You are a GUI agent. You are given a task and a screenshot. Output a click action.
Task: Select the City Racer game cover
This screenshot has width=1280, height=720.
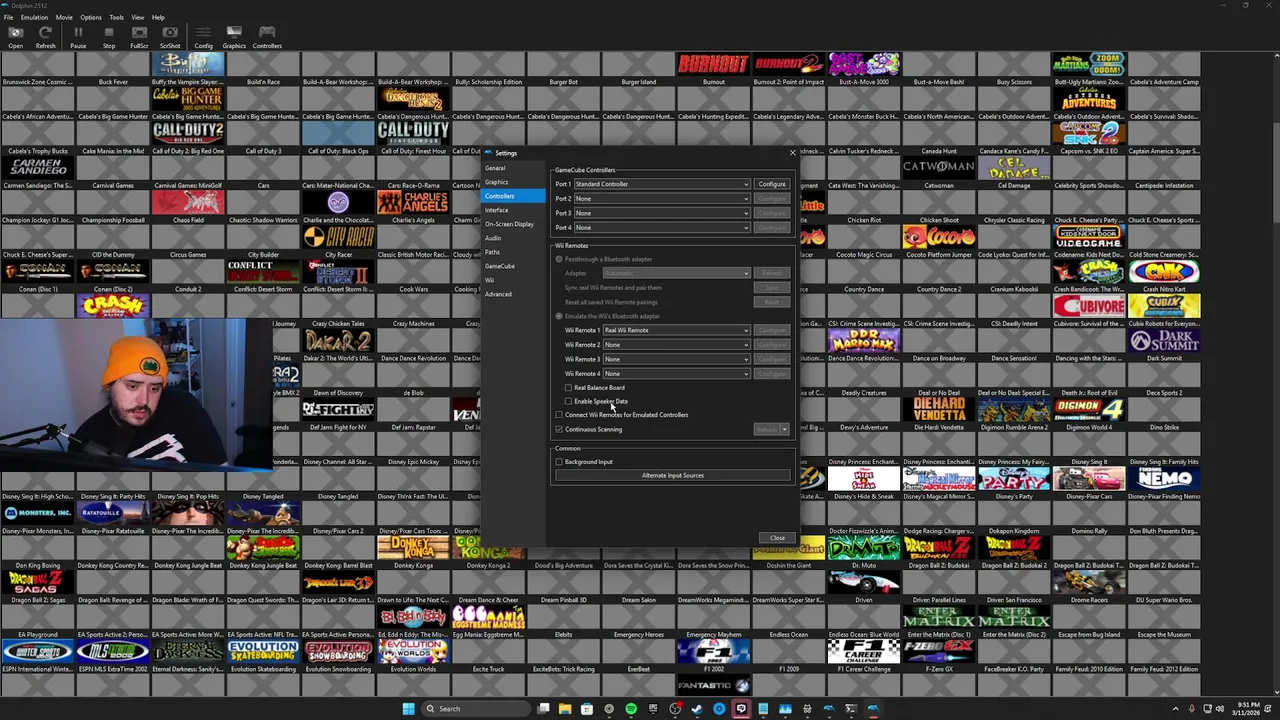tap(338, 237)
